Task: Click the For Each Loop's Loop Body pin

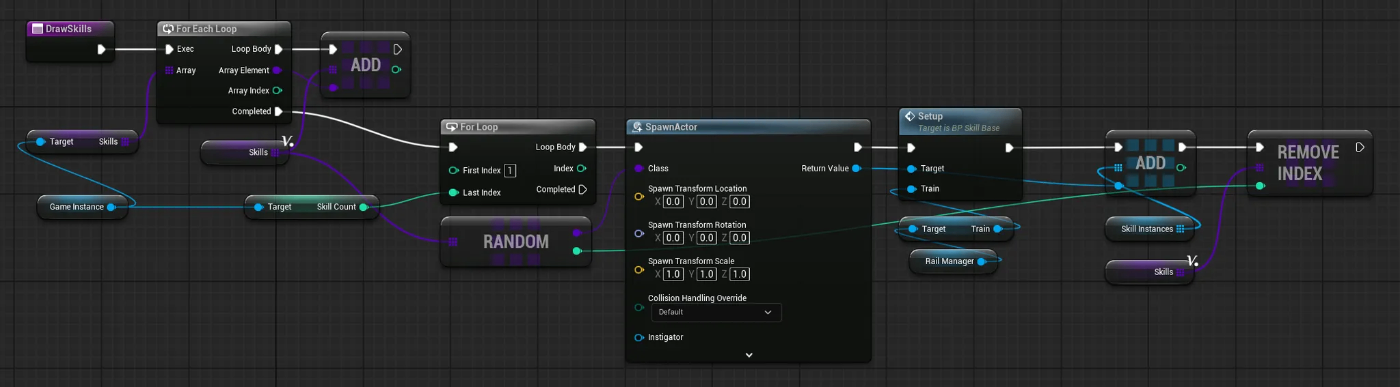Action: [x=279, y=49]
